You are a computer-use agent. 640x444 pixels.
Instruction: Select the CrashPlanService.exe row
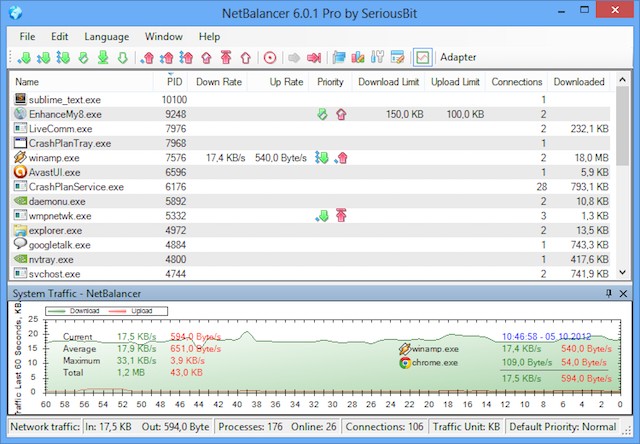coord(76,187)
